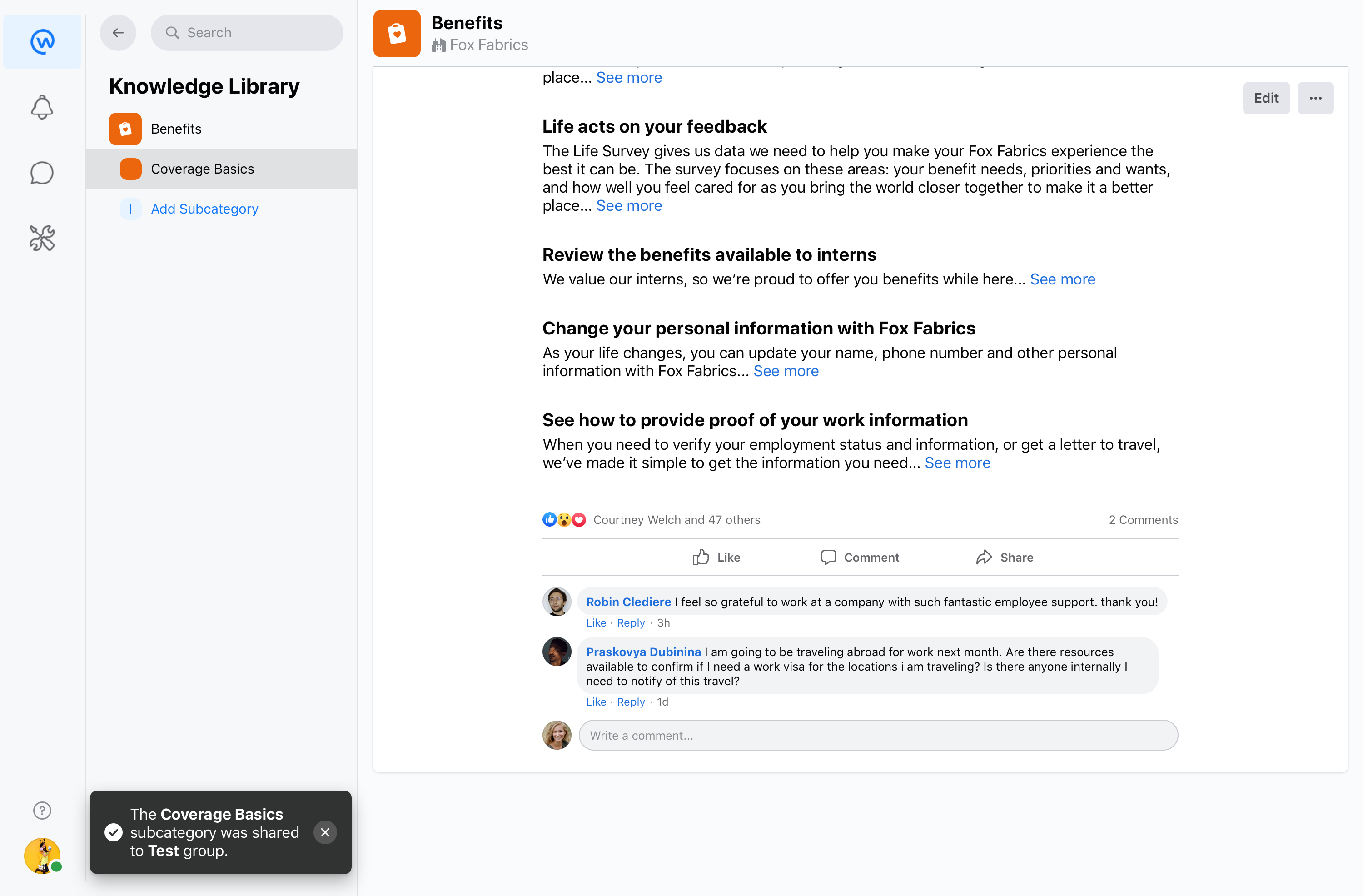Expand See more for personal information section

[x=786, y=371]
